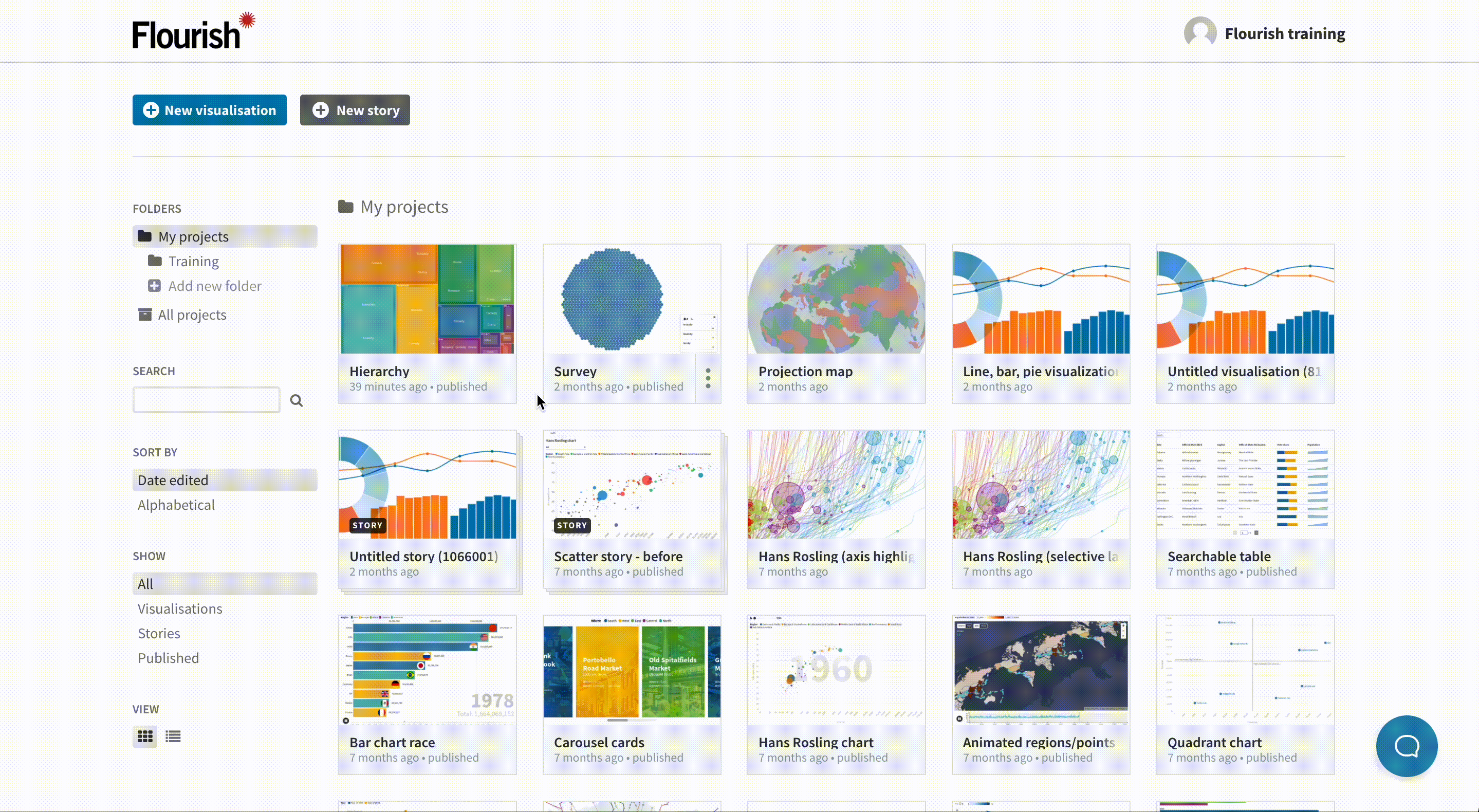
Task: Click the project search input field
Action: [207, 400]
